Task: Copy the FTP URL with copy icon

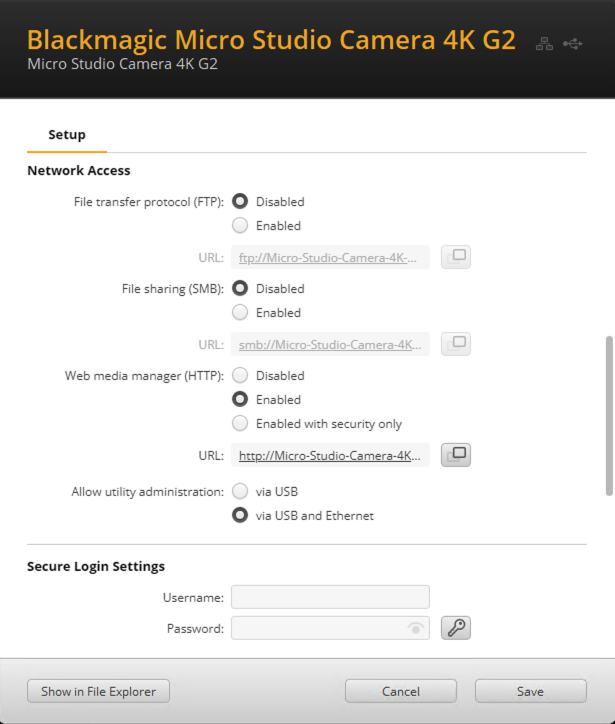Action: click(x=456, y=257)
